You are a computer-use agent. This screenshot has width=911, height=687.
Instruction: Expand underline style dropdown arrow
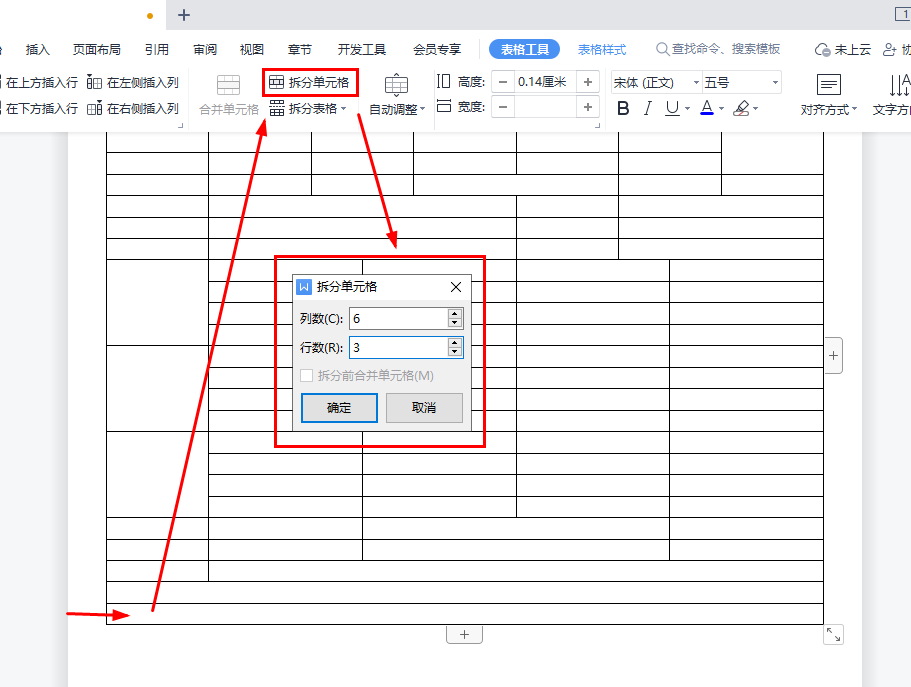(x=687, y=109)
